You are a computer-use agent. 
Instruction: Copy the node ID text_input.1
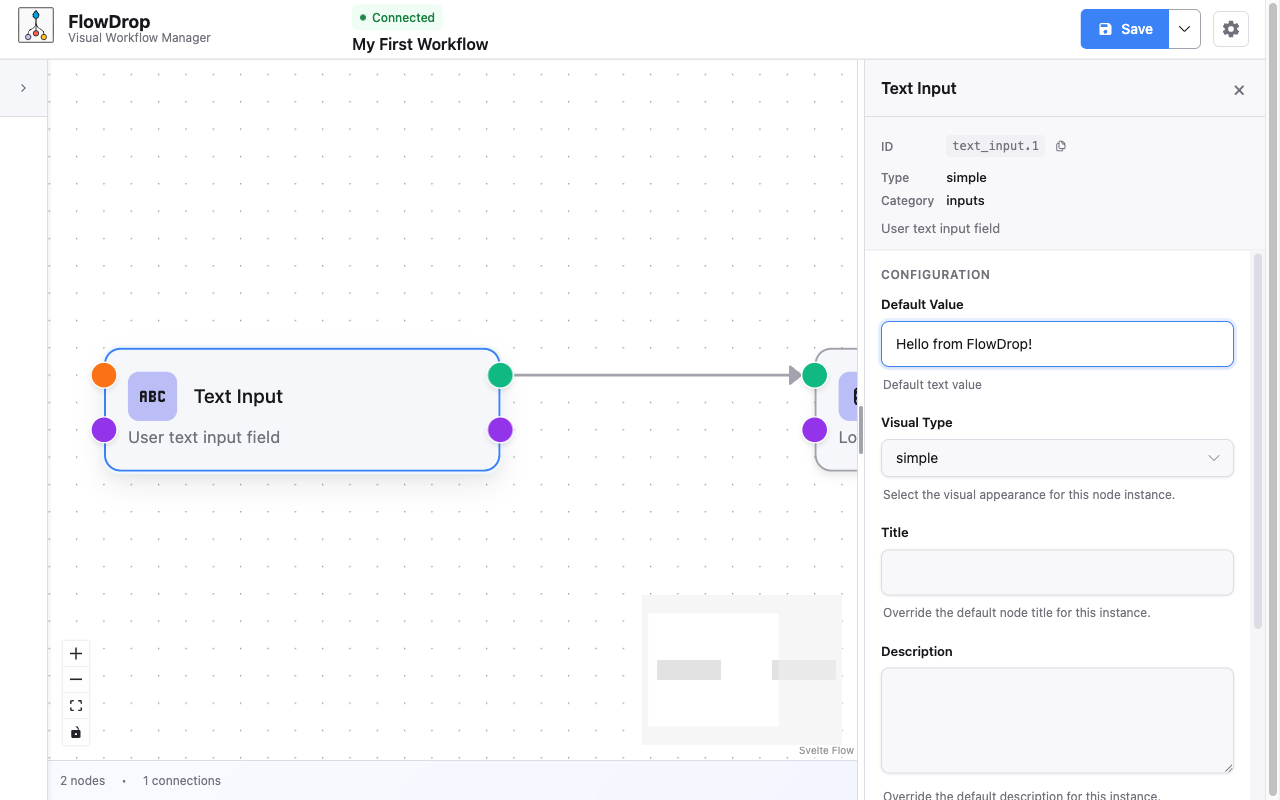[1060, 145]
